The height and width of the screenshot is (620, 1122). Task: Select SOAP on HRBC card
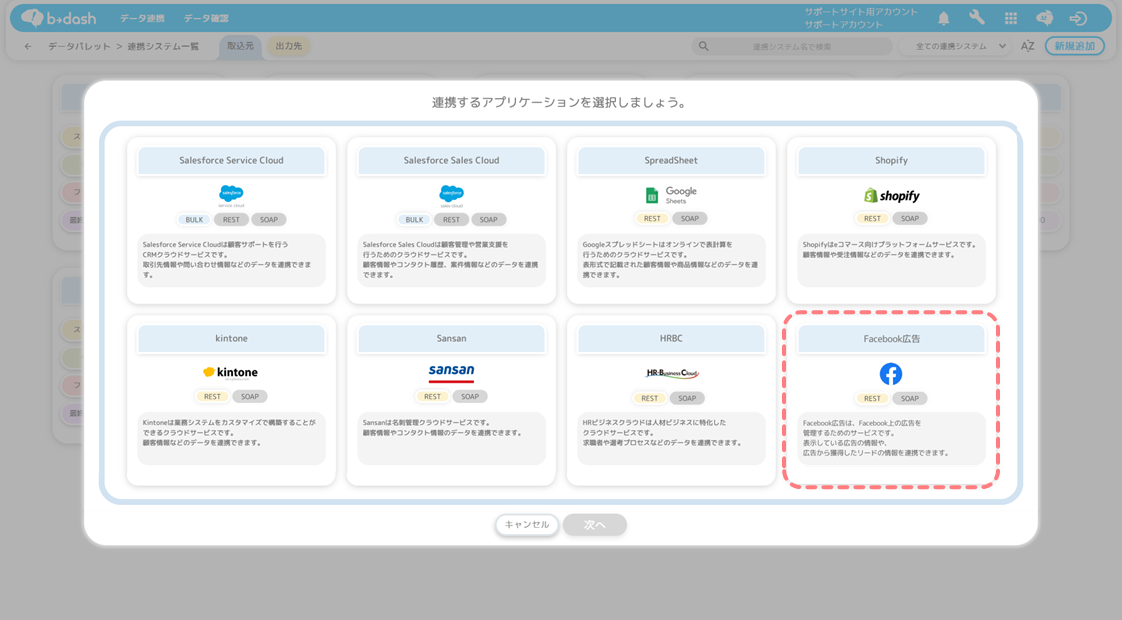pyautogui.click(x=687, y=398)
